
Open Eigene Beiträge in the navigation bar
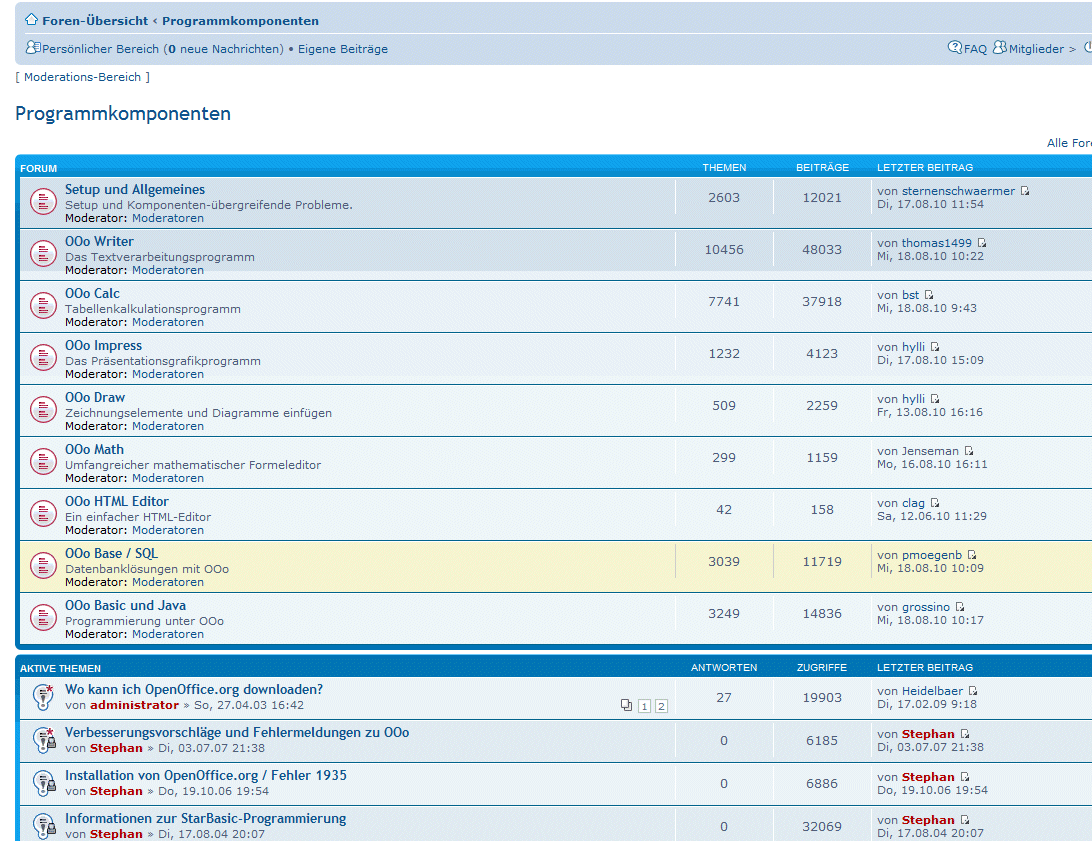pos(343,49)
